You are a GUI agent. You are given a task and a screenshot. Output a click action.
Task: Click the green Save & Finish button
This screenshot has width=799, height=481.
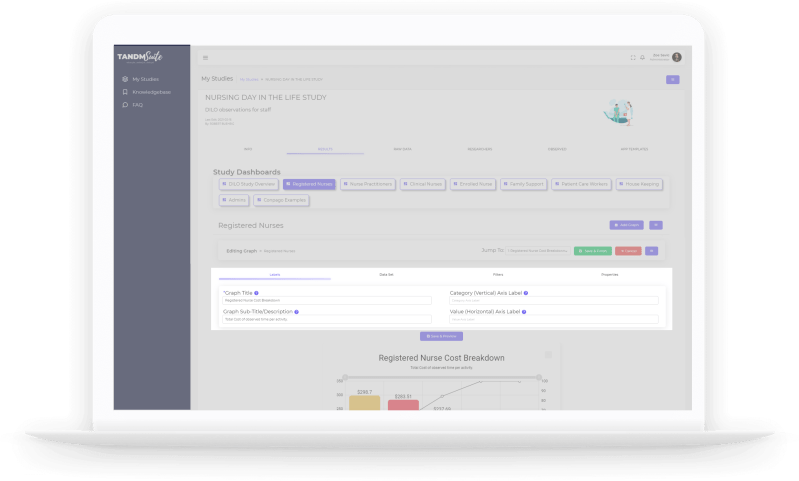coord(593,251)
